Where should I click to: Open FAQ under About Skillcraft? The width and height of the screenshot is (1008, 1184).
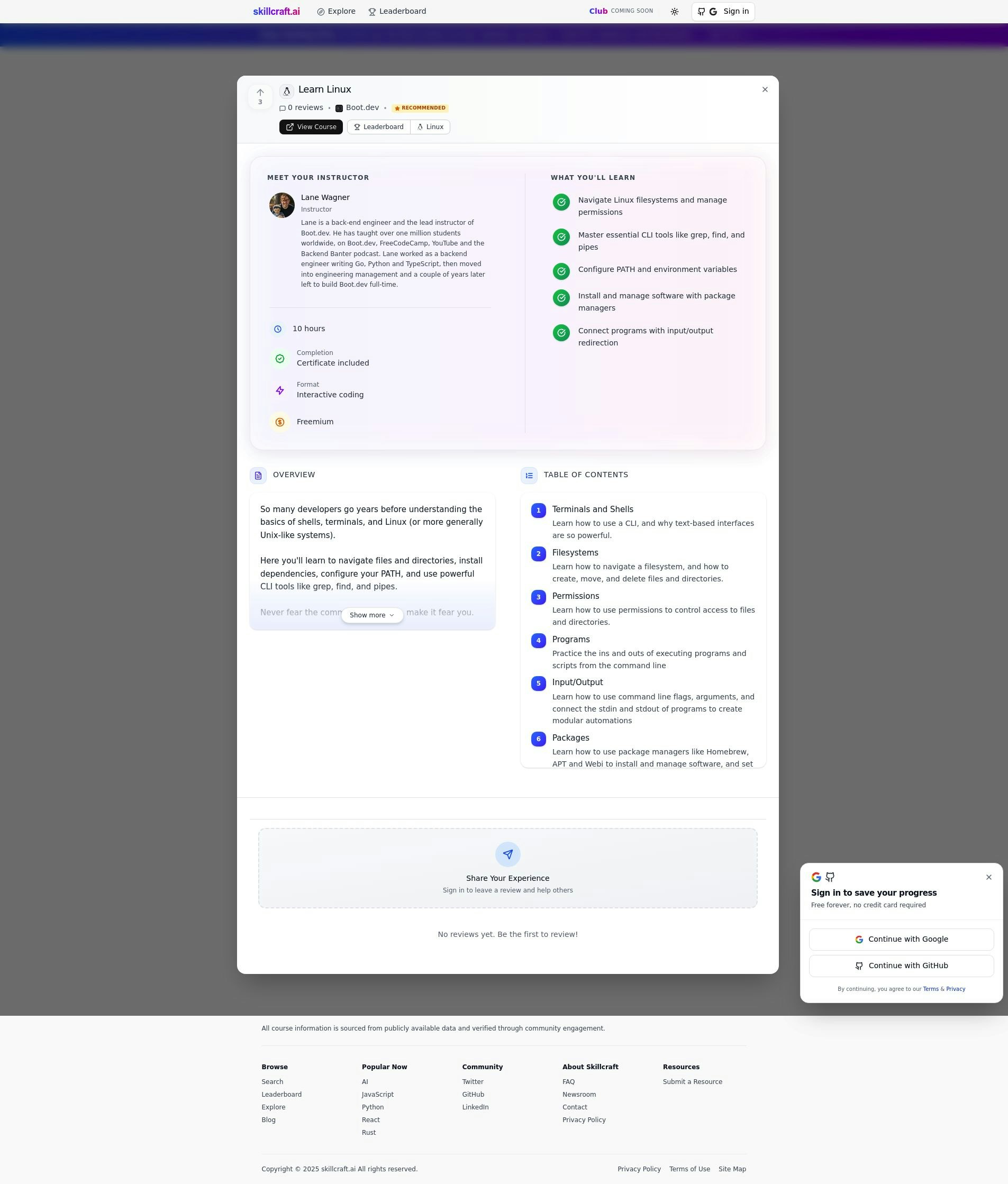[x=568, y=1082]
